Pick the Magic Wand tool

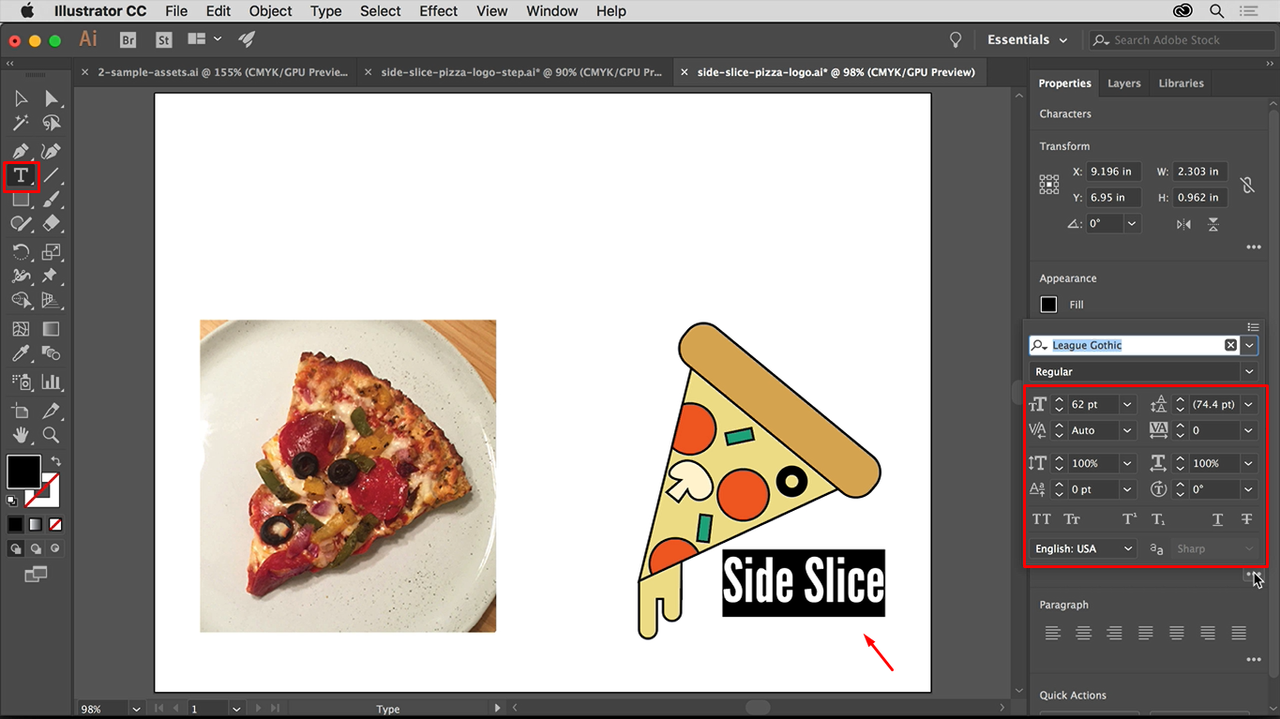pyautogui.click(x=20, y=124)
